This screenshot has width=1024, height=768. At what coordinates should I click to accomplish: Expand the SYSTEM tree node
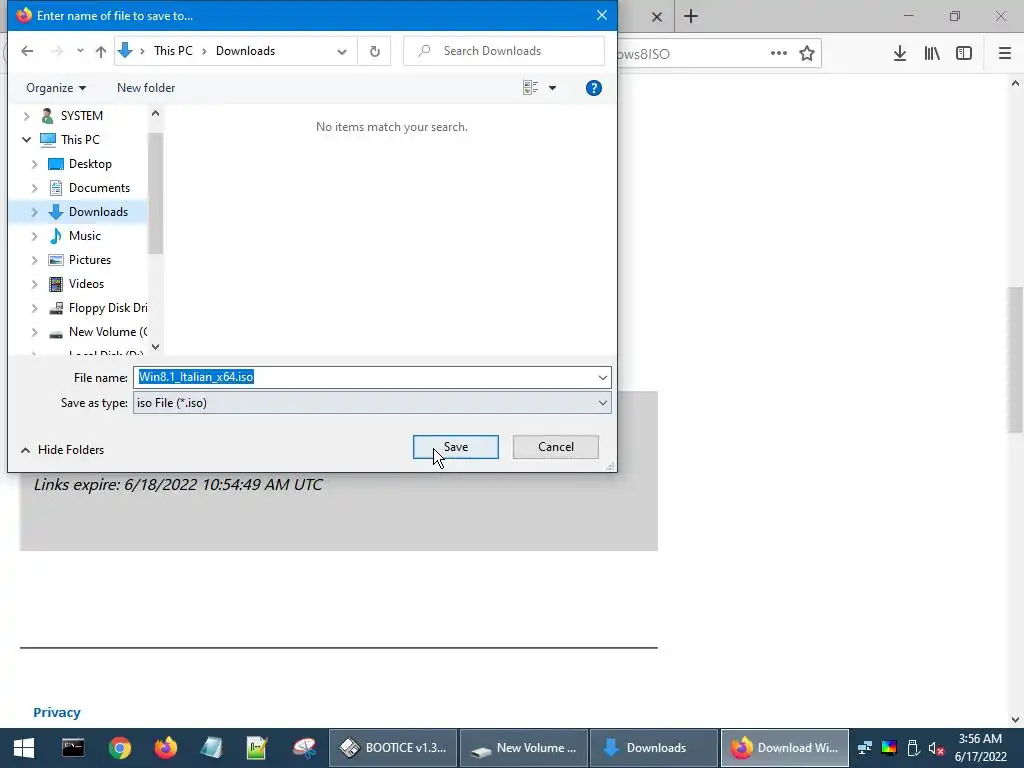[26, 116]
